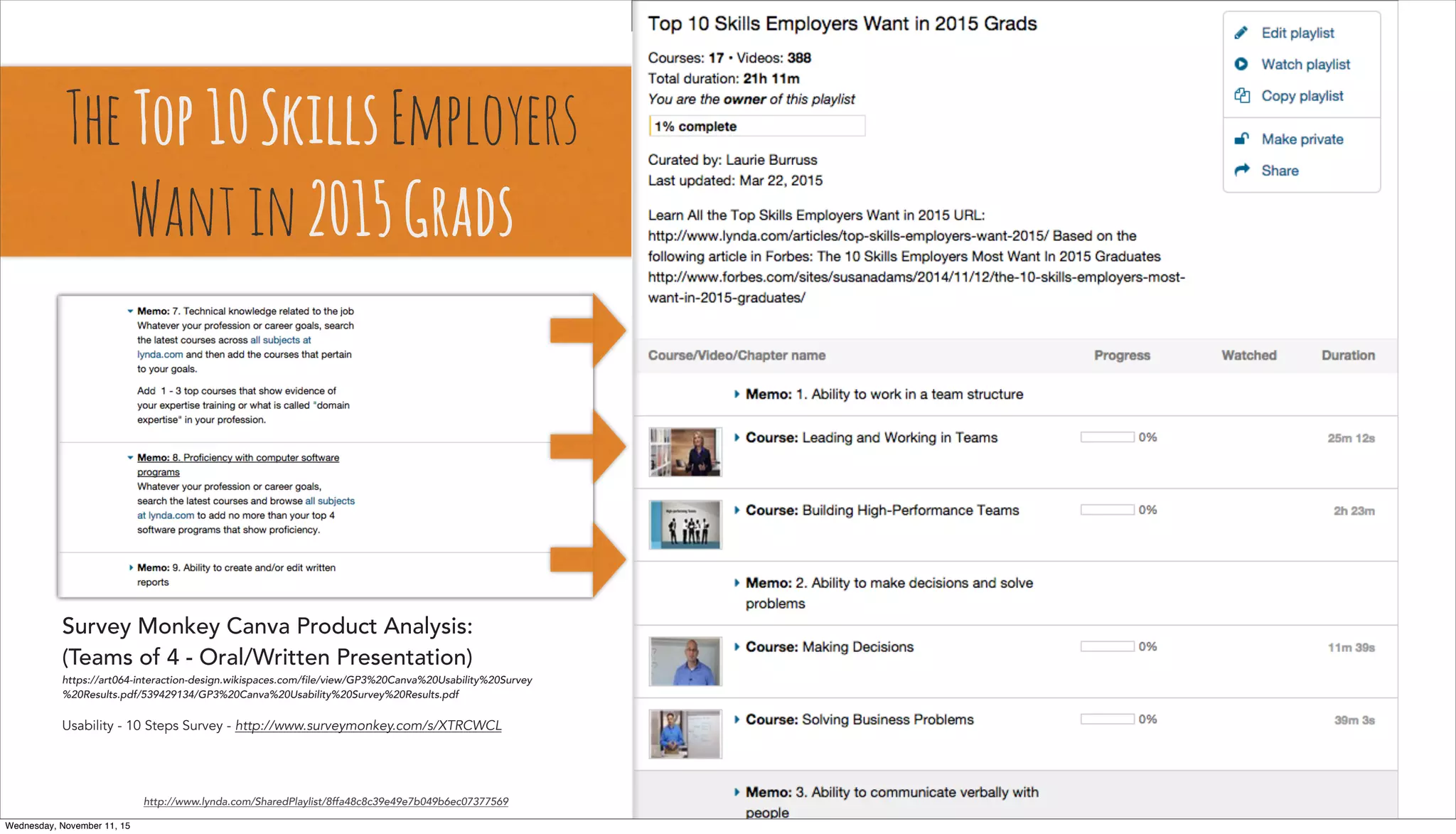
Task: Open the surveymonkey.com survey link
Action: click(368, 725)
